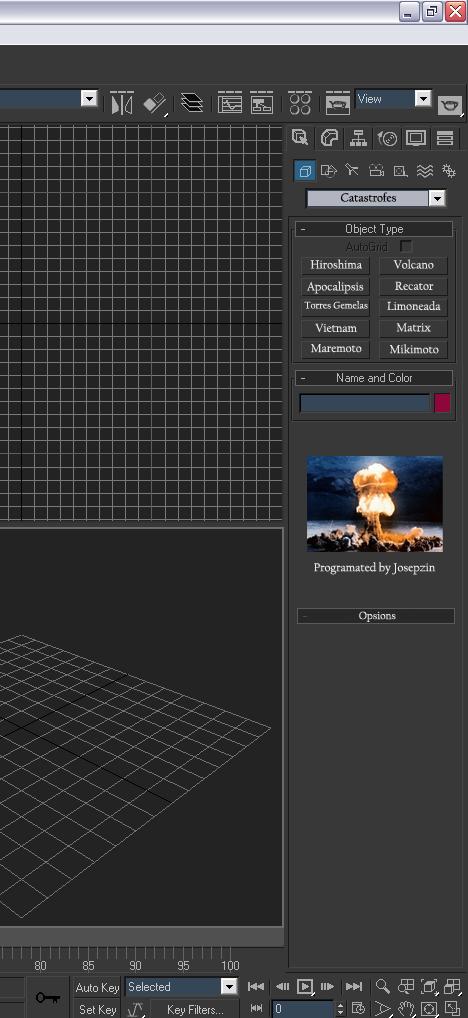
Task: Switch to the Modify panel tab
Action: click(330, 138)
